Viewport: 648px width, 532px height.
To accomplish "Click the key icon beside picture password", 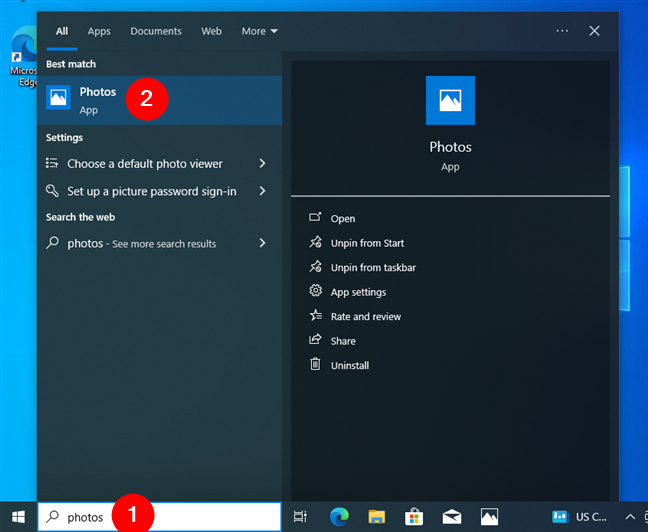I will [x=52, y=191].
